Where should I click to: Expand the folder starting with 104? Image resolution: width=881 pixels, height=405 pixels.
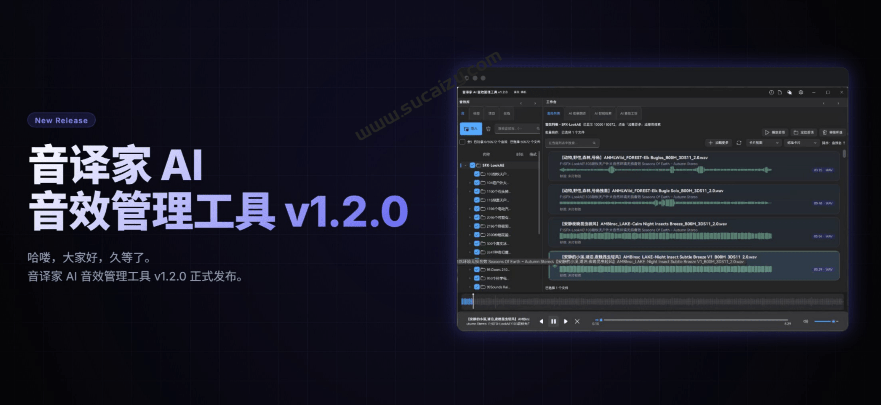coord(470,183)
